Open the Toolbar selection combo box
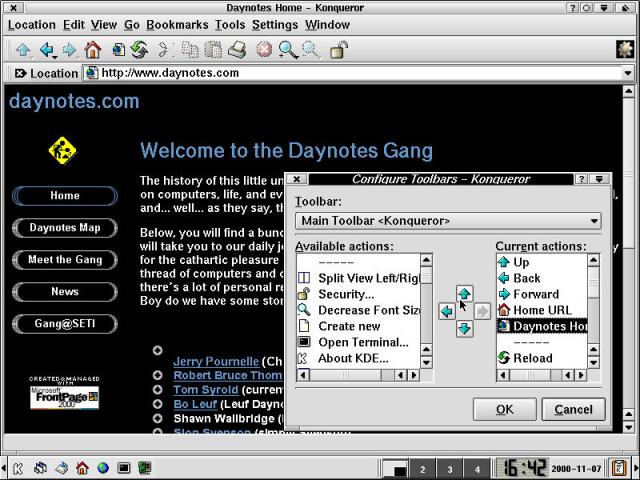 pyautogui.click(x=447, y=220)
